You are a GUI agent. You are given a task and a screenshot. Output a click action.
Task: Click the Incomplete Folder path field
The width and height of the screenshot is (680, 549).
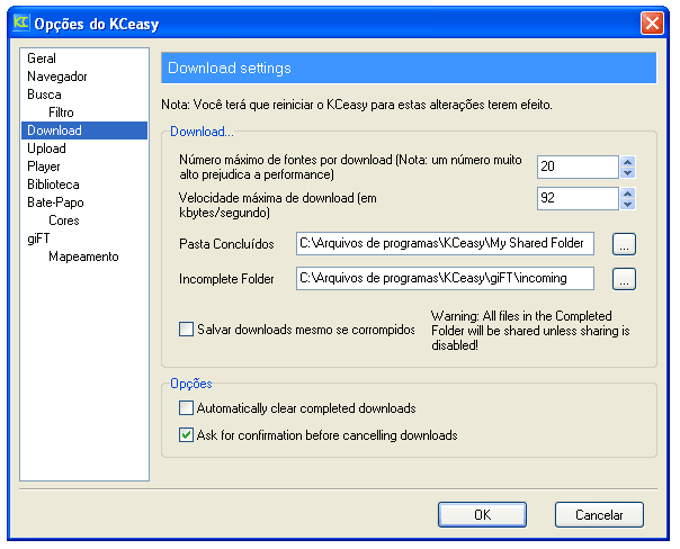445,278
